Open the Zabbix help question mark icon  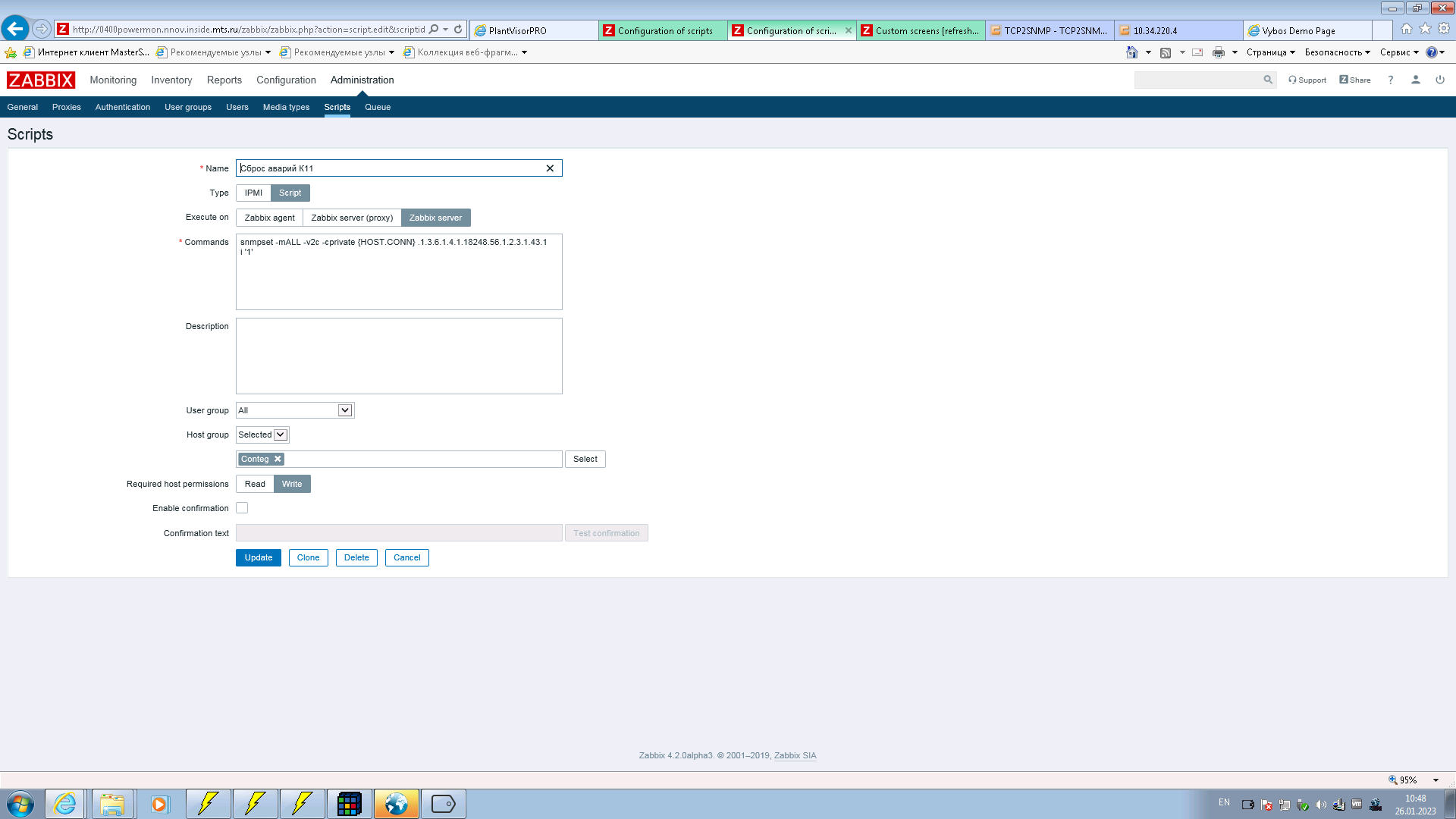(x=1390, y=80)
